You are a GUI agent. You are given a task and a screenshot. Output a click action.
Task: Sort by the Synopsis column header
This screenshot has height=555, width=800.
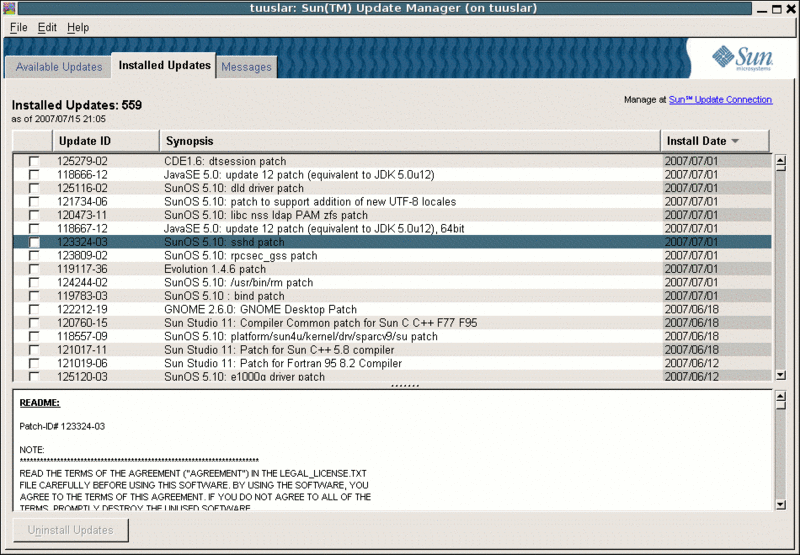pyautogui.click(x=410, y=141)
